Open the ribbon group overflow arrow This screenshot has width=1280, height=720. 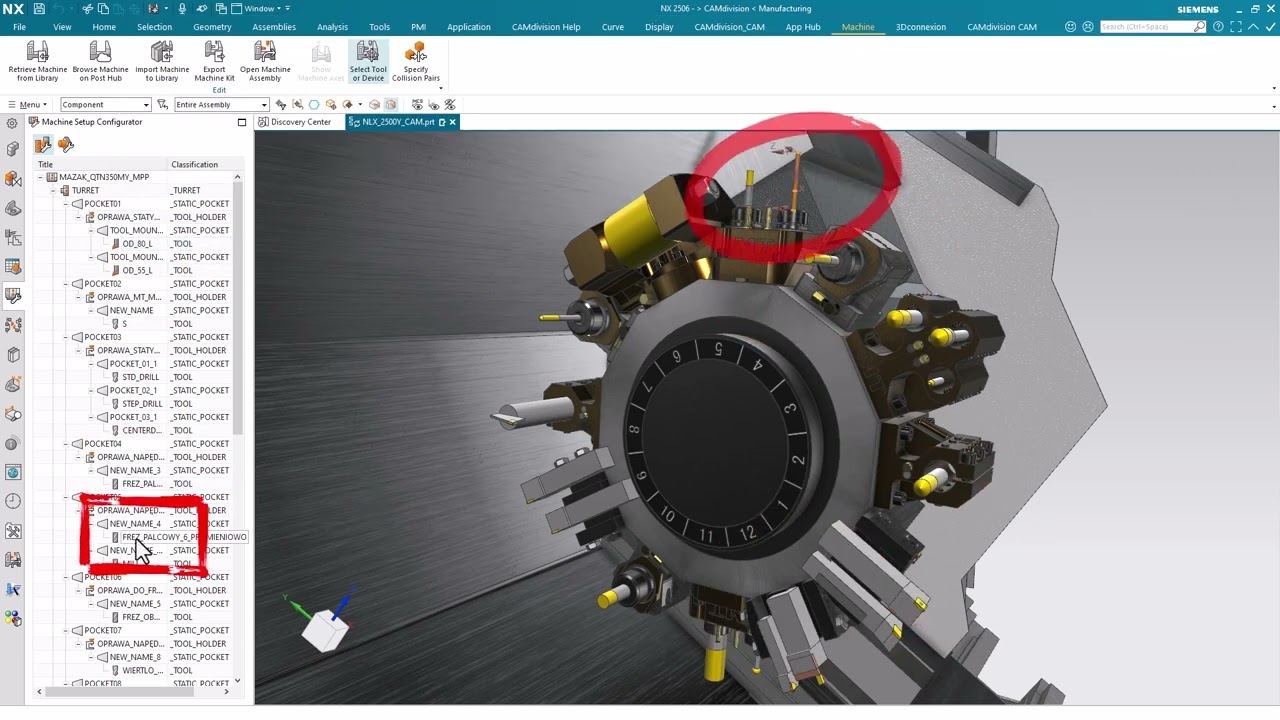point(440,88)
